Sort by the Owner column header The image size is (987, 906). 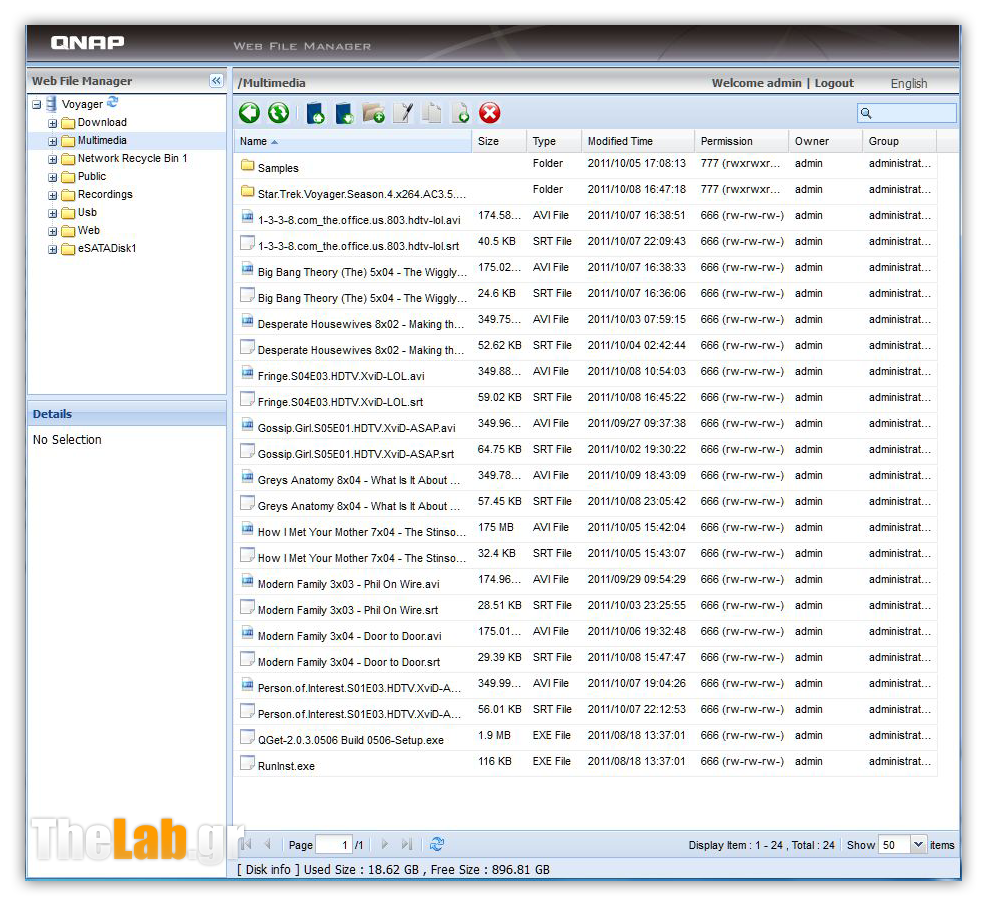825,141
